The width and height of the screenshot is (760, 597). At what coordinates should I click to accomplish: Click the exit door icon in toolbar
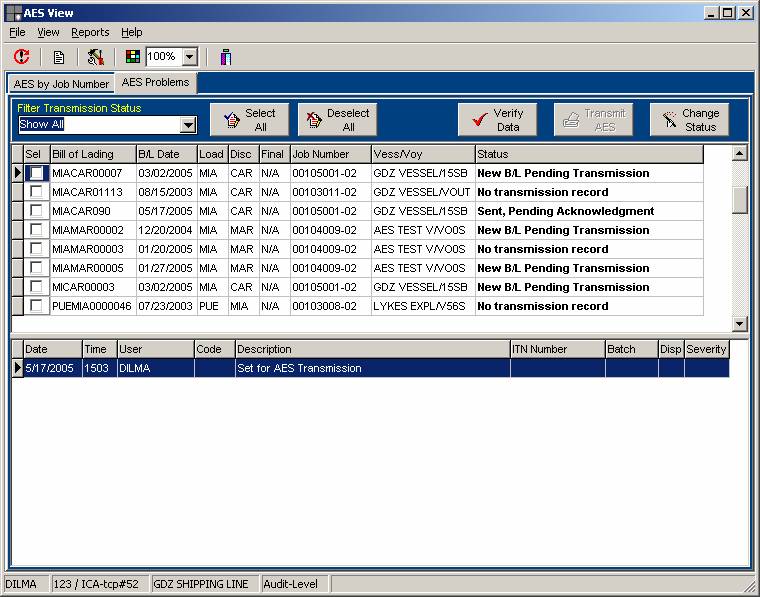[226, 57]
